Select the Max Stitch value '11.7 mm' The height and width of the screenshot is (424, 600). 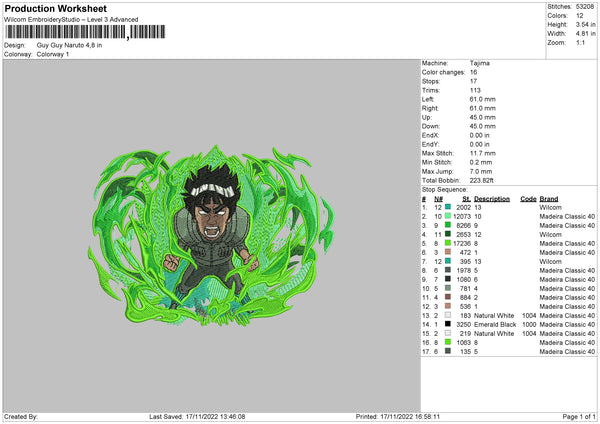click(x=483, y=153)
